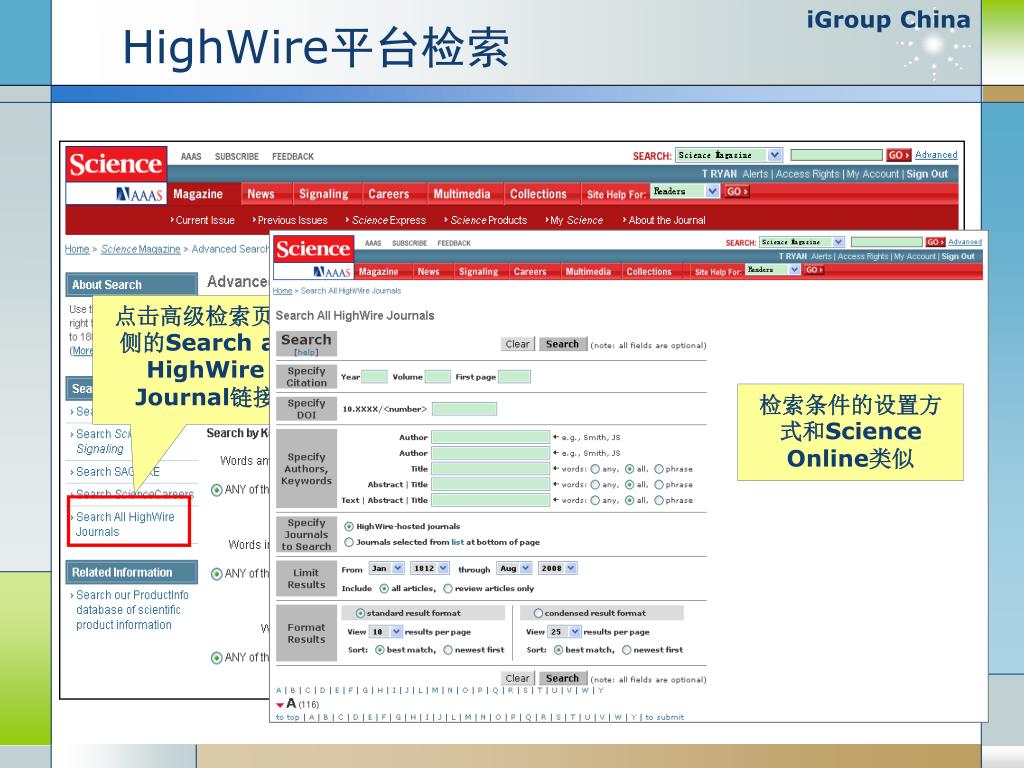
Task: Click the 'to submit' link in the alphabet bar
Action: click(665, 717)
